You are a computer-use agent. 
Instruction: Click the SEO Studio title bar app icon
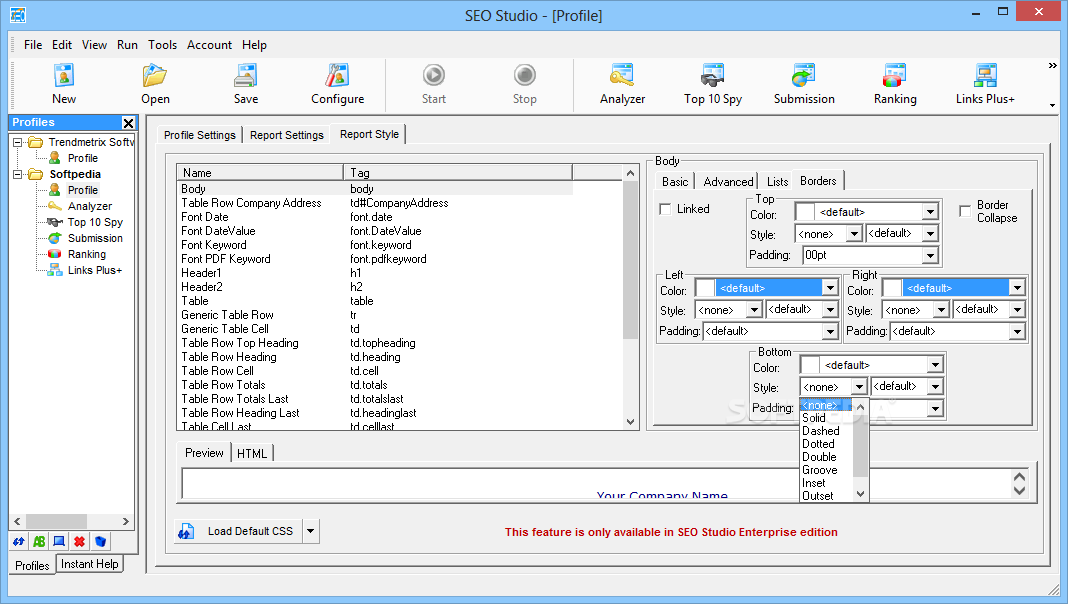[x=18, y=15]
